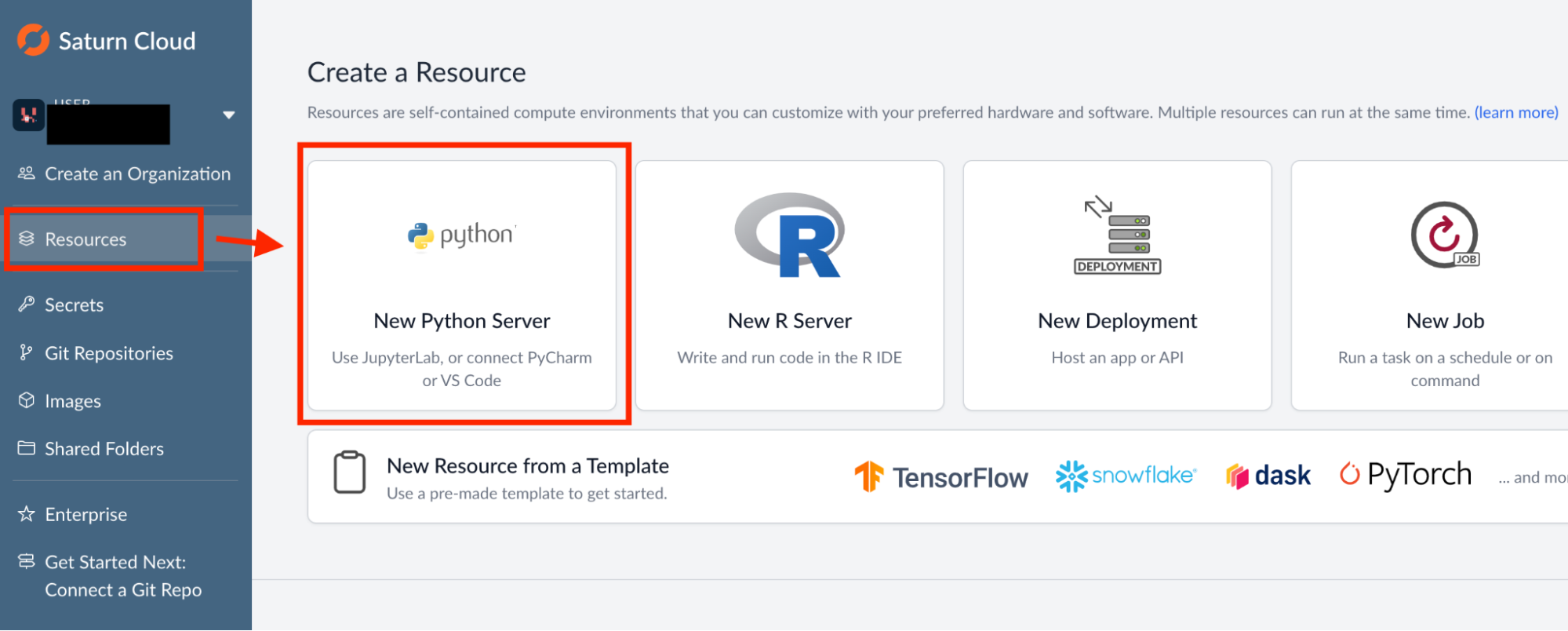
Task: Click Get Started Next: Connect a Git Repo
Action: pos(122,576)
